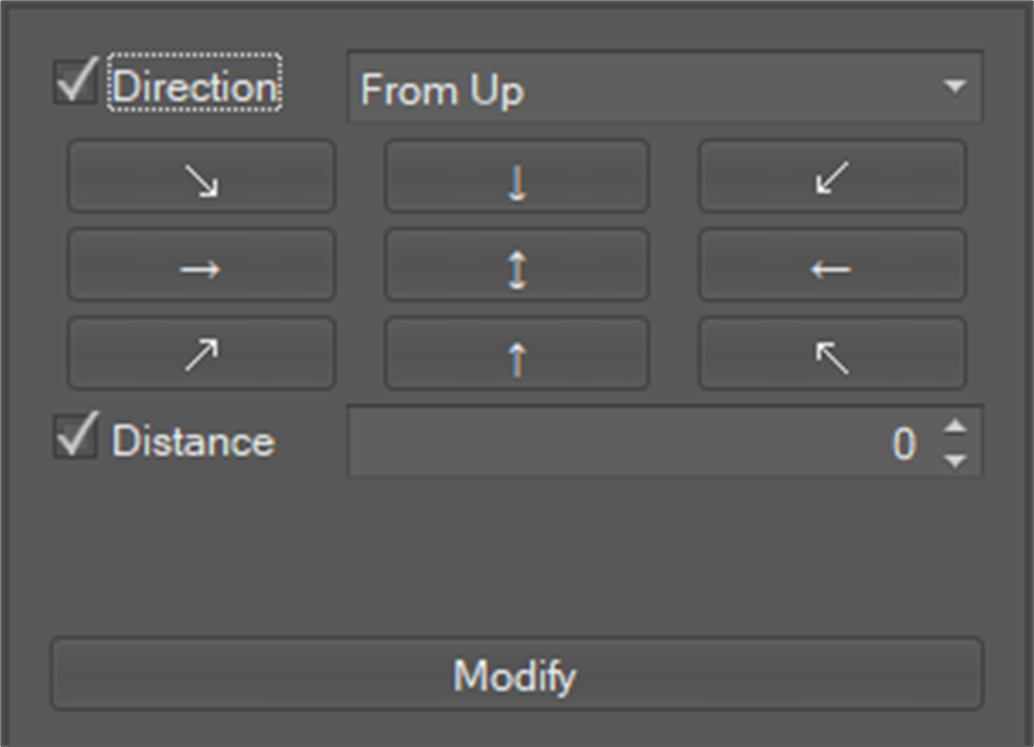Disable the Distance checkbox
Image resolution: width=1034 pixels, height=747 pixels.
75,438
